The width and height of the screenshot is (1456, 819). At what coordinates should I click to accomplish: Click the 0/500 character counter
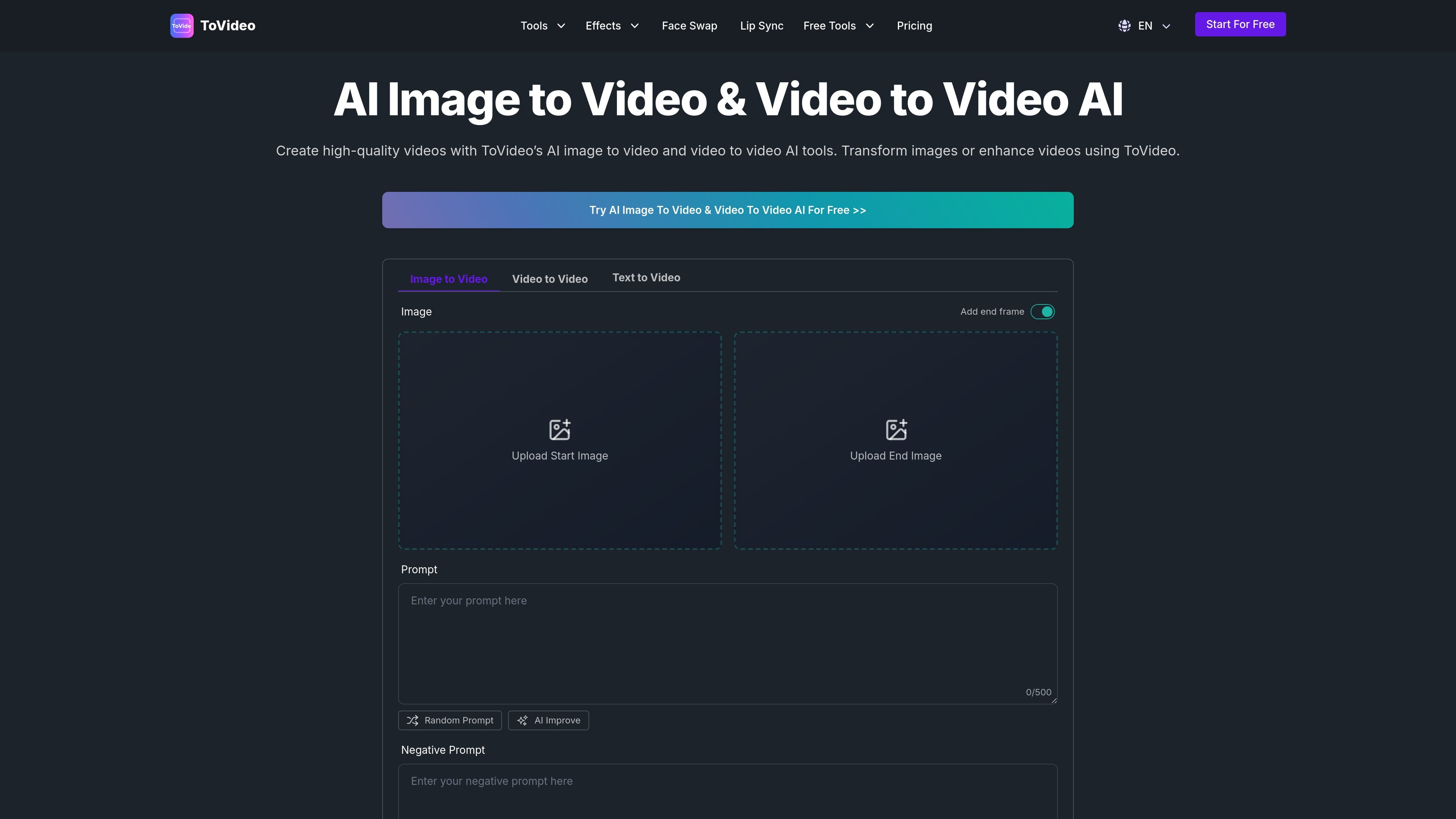pos(1039,692)
